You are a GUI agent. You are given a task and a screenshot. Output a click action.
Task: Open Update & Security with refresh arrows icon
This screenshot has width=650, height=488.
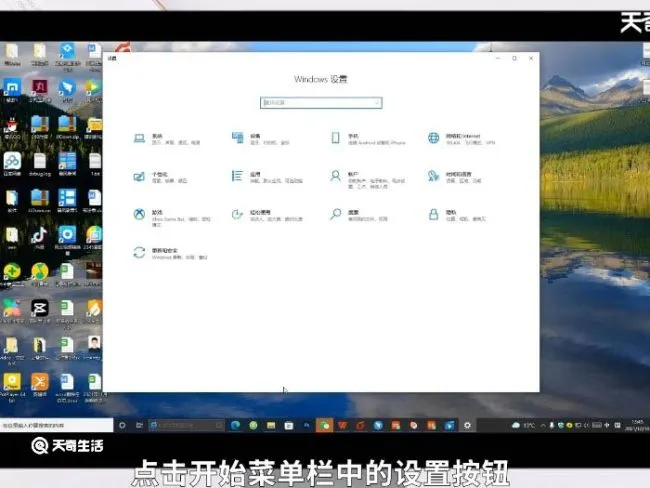coord(170,253)
